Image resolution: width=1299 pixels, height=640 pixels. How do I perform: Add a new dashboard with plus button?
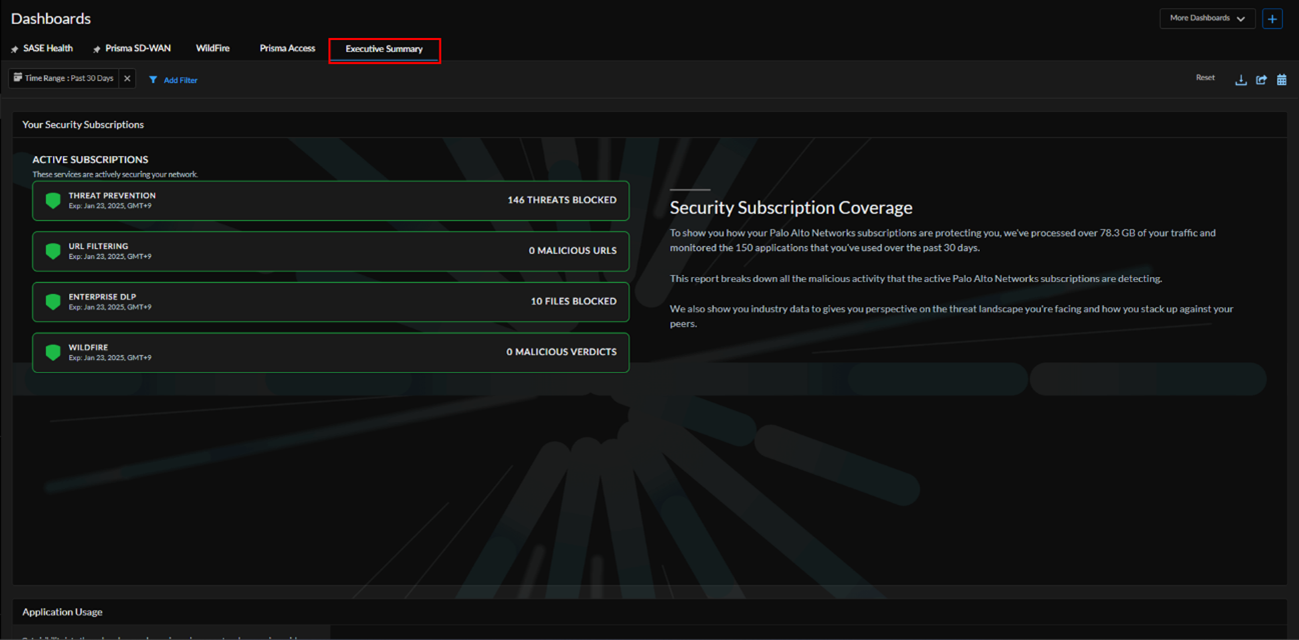(x=1272, y=19)
